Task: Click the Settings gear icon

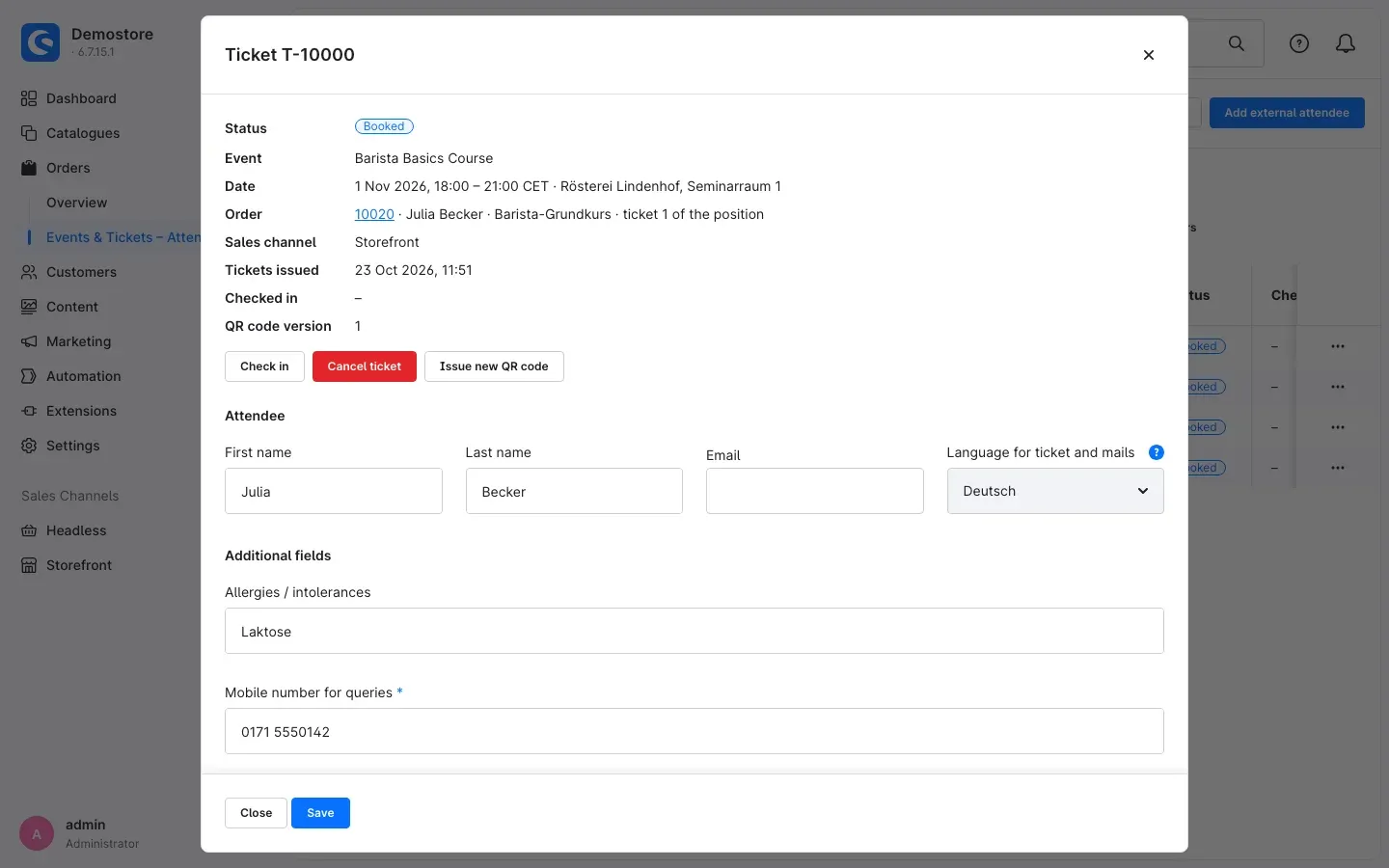Action: click(x=29, y=446)
